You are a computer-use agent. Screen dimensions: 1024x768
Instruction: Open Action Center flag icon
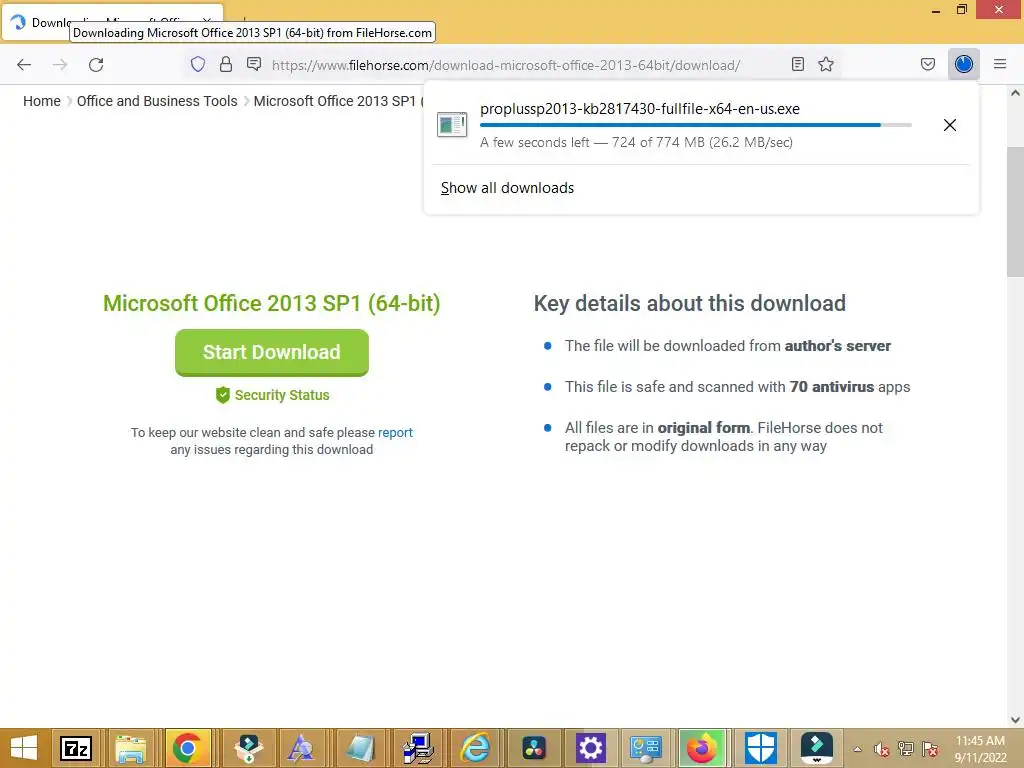click(930, 749)
